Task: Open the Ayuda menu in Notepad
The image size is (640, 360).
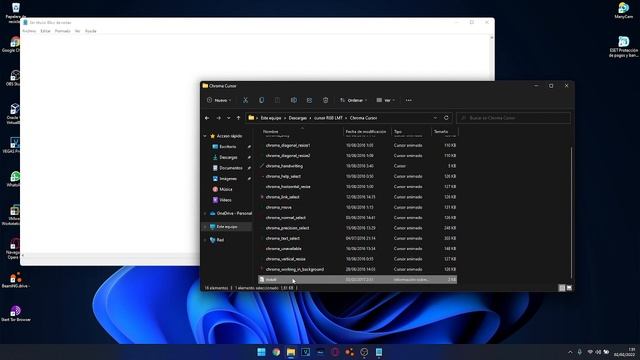Action: (x=91, y=31)
